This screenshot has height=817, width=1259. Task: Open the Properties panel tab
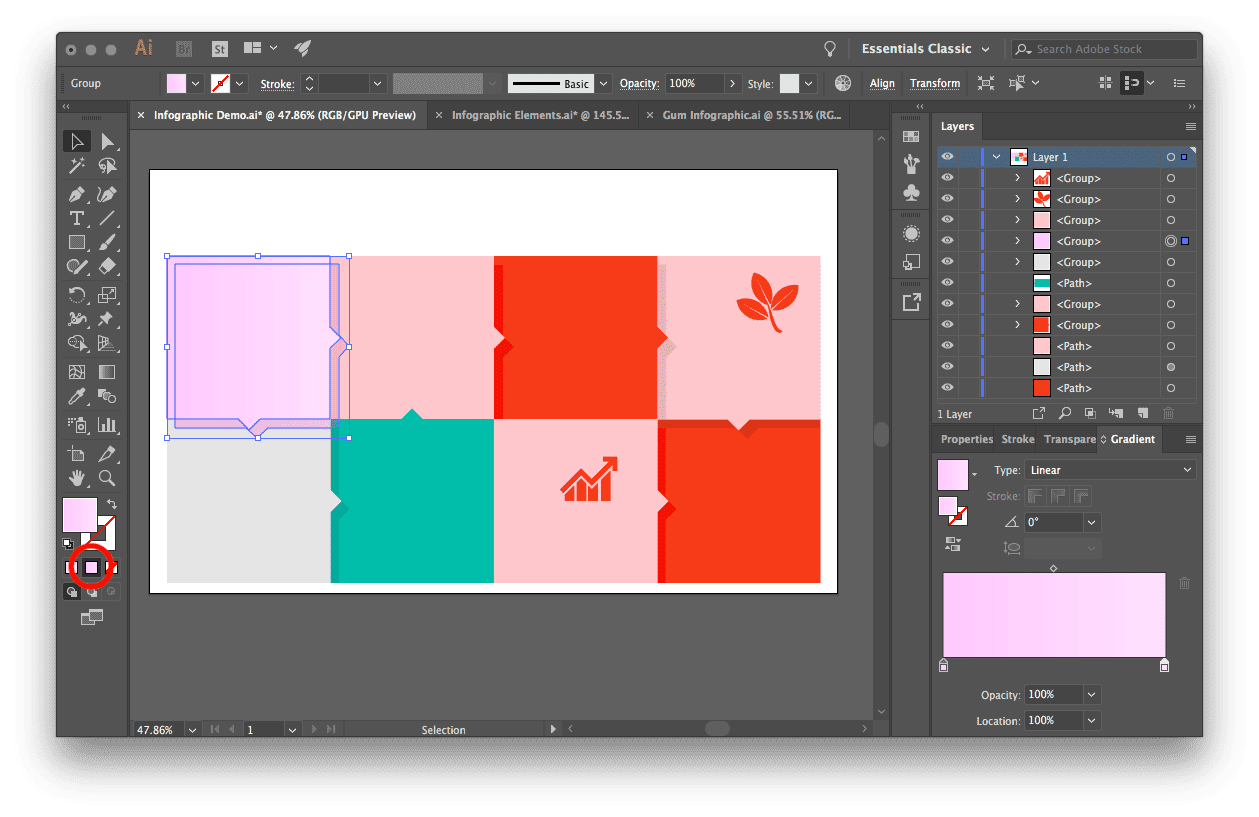(967, 439)
